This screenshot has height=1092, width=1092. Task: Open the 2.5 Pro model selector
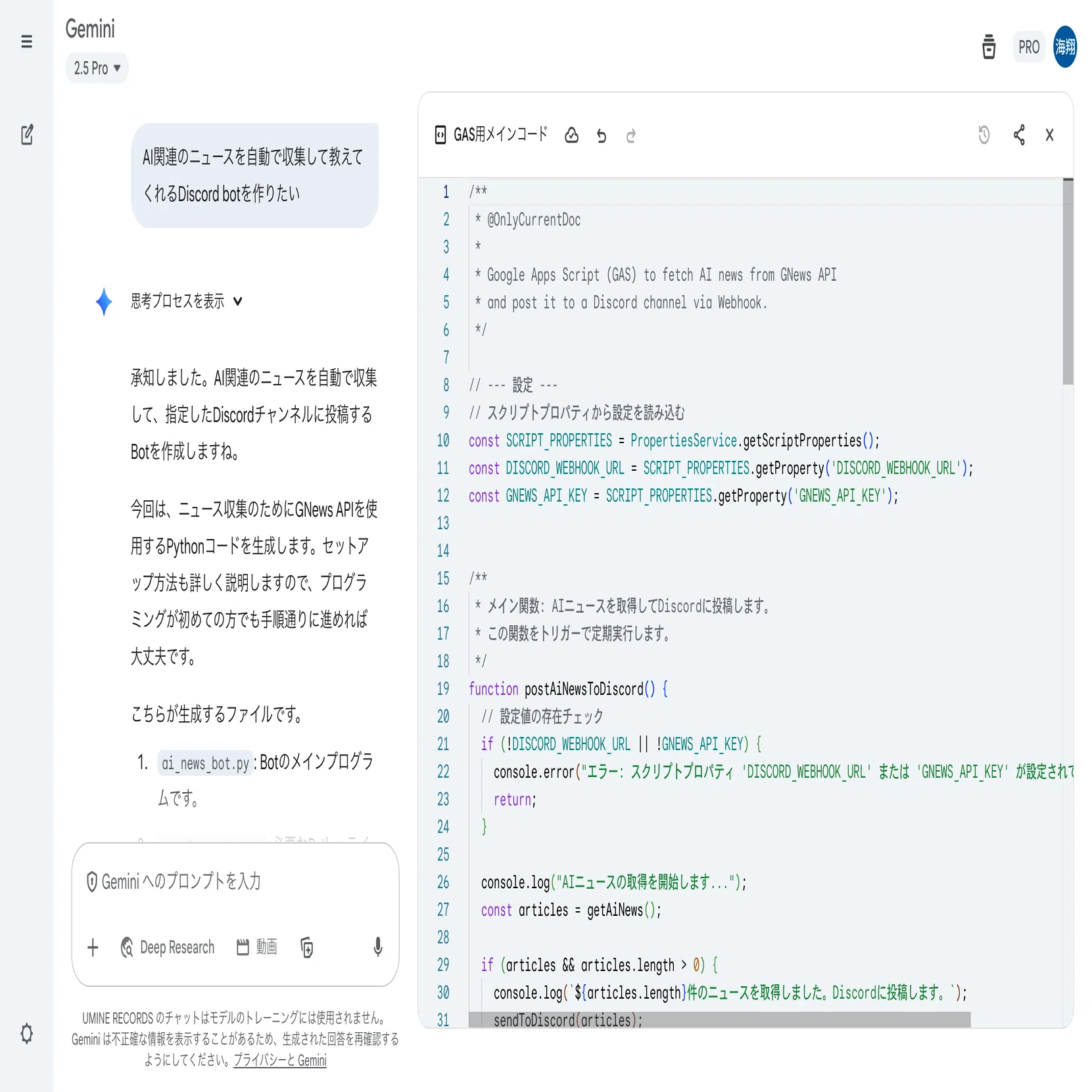[97, 68]
